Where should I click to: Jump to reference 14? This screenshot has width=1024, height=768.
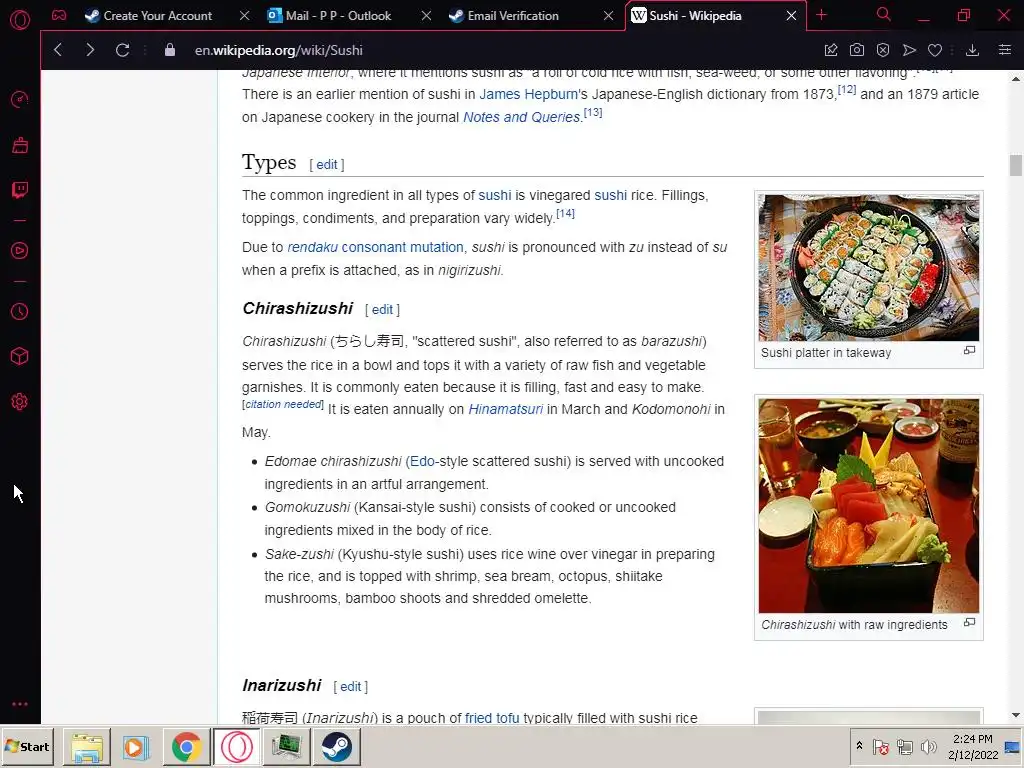click(565, 214)
